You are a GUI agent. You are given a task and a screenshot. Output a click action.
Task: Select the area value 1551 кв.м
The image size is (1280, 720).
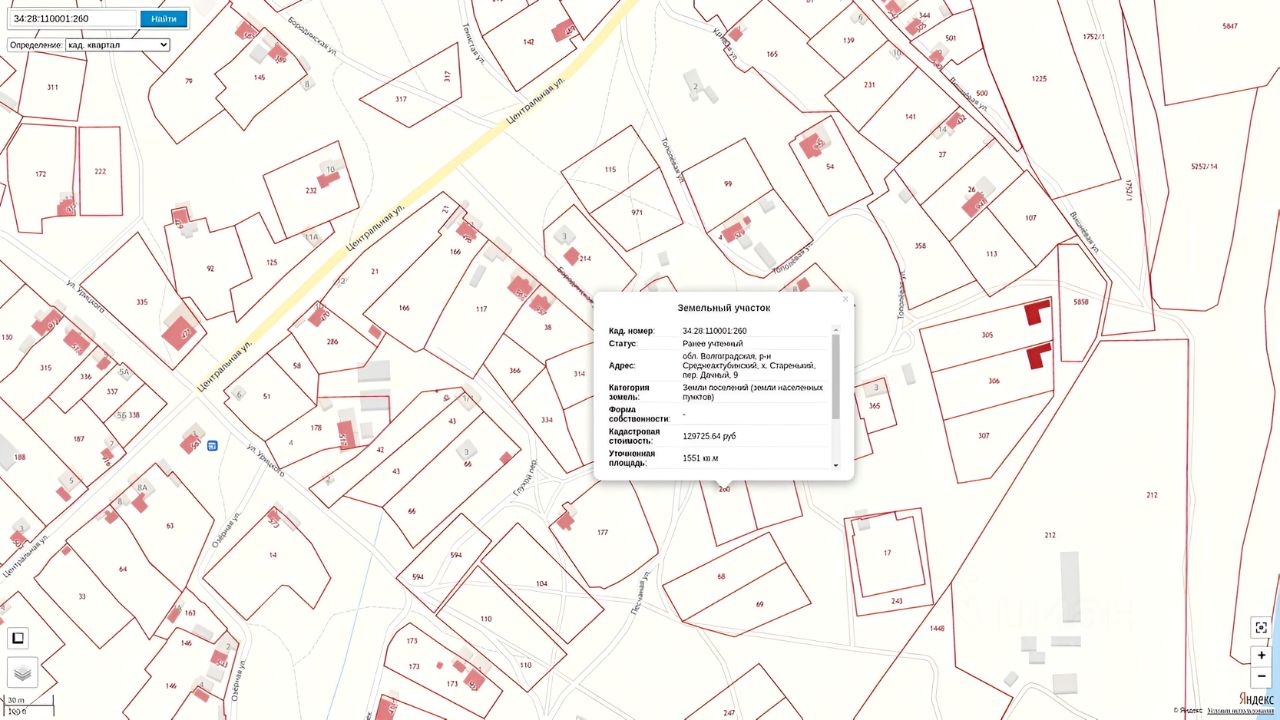coord(700,458)
